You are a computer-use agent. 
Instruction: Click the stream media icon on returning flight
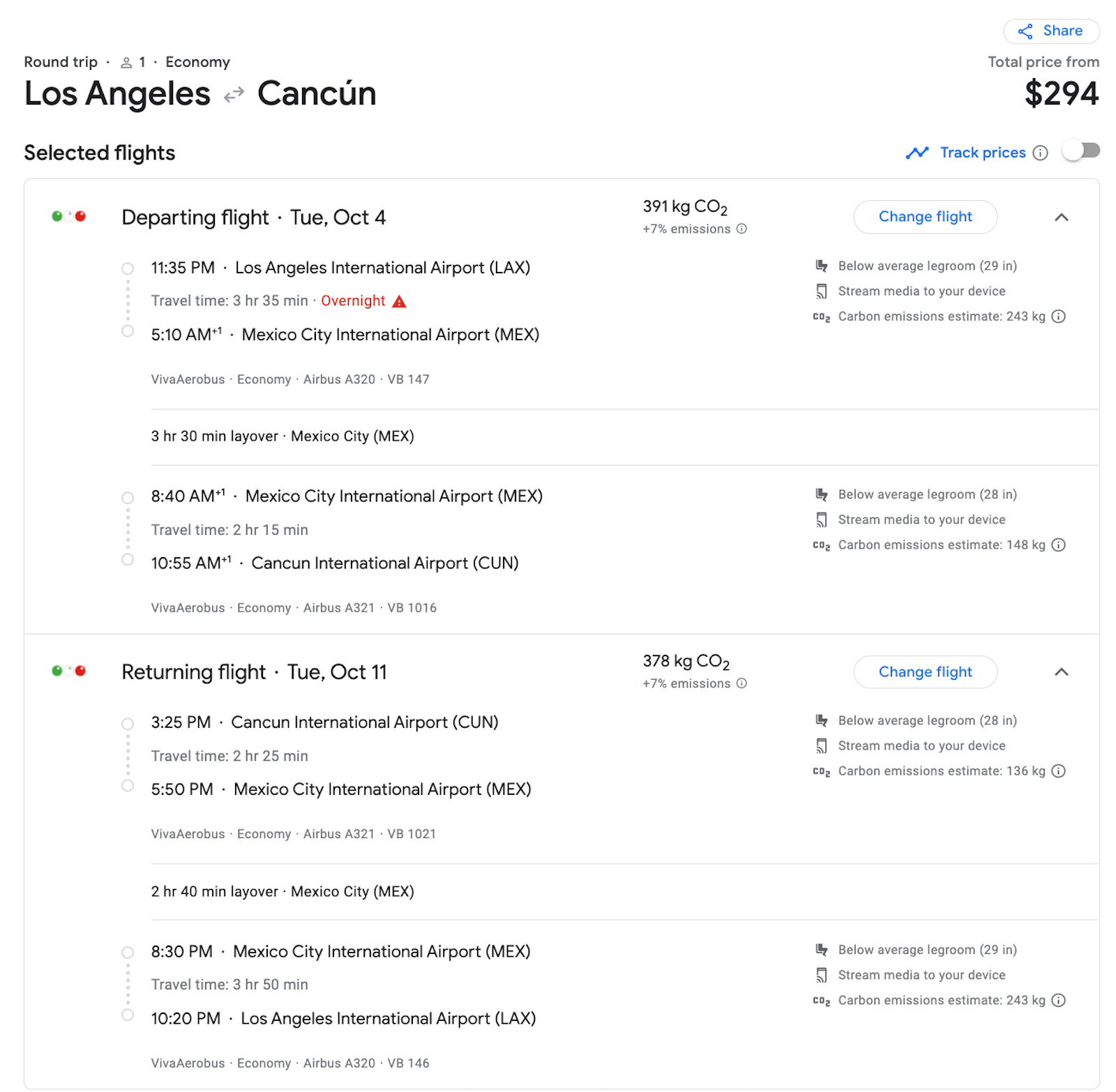[x=822, y=745]
